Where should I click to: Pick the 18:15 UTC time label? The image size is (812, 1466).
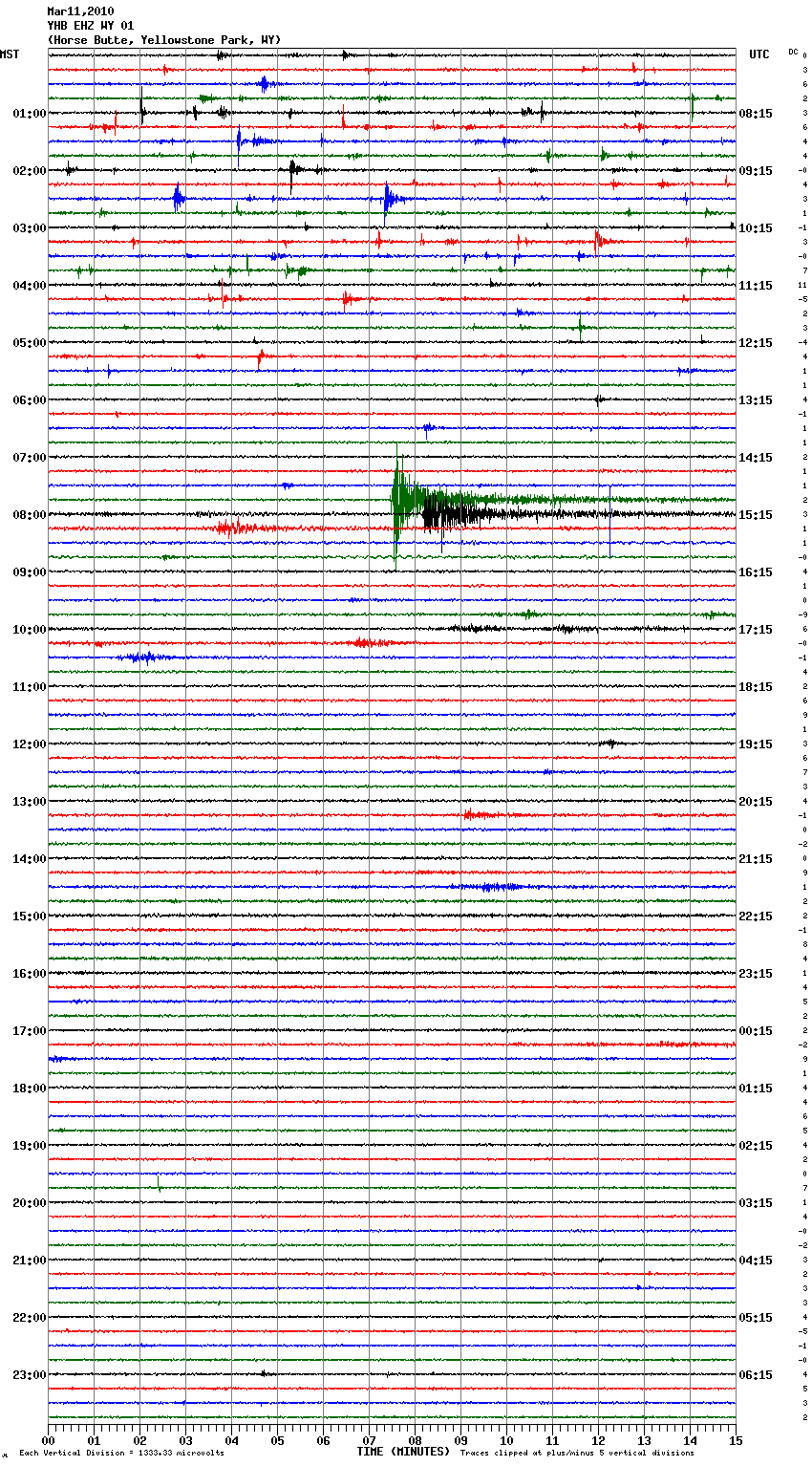point(756,687)
